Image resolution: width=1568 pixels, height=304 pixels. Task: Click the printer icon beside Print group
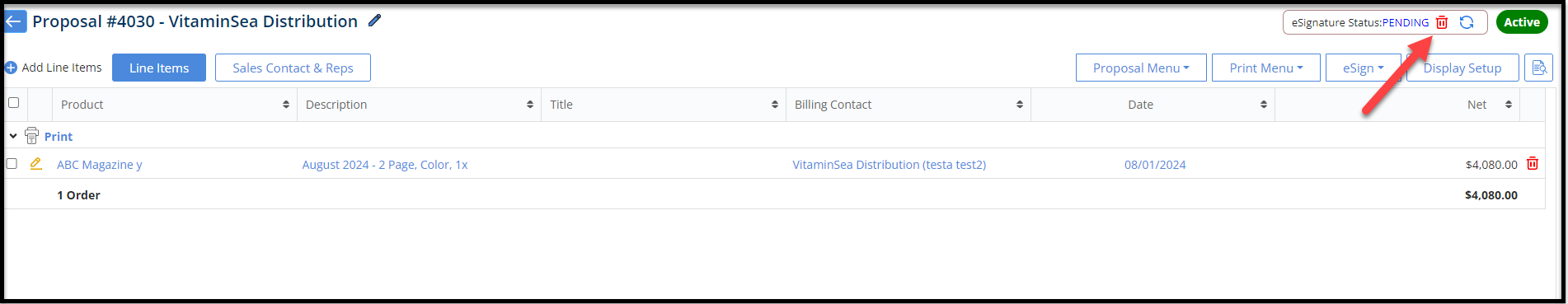point(32,136)
